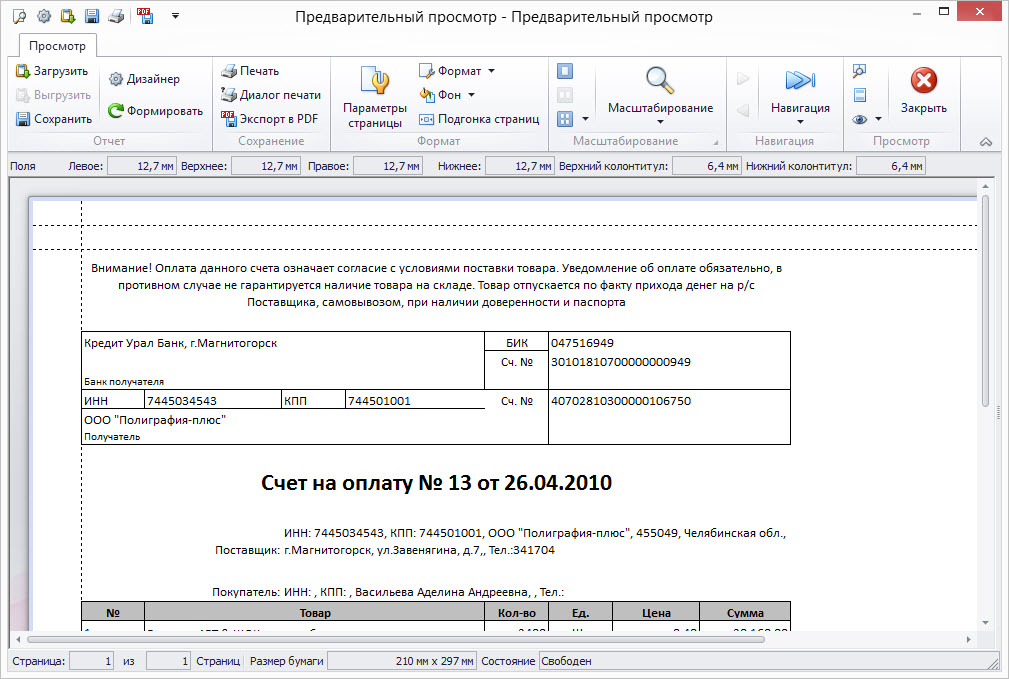Click account number 40702810300000106750
Image resolution: width=1009 pixels, height=679 pixels.
pos(621,401)
